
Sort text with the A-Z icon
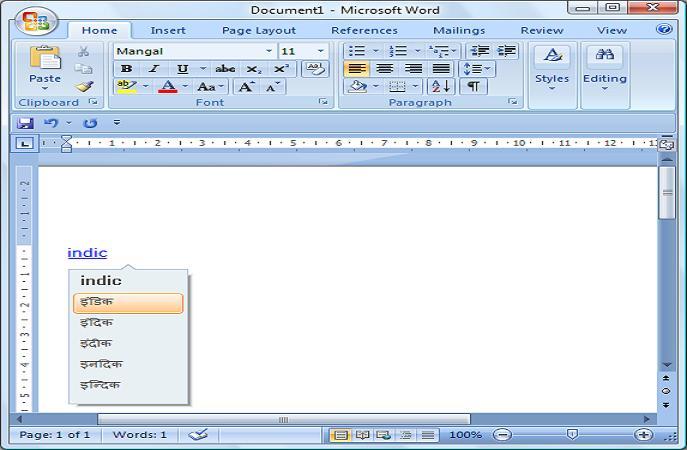pos(441,86)
